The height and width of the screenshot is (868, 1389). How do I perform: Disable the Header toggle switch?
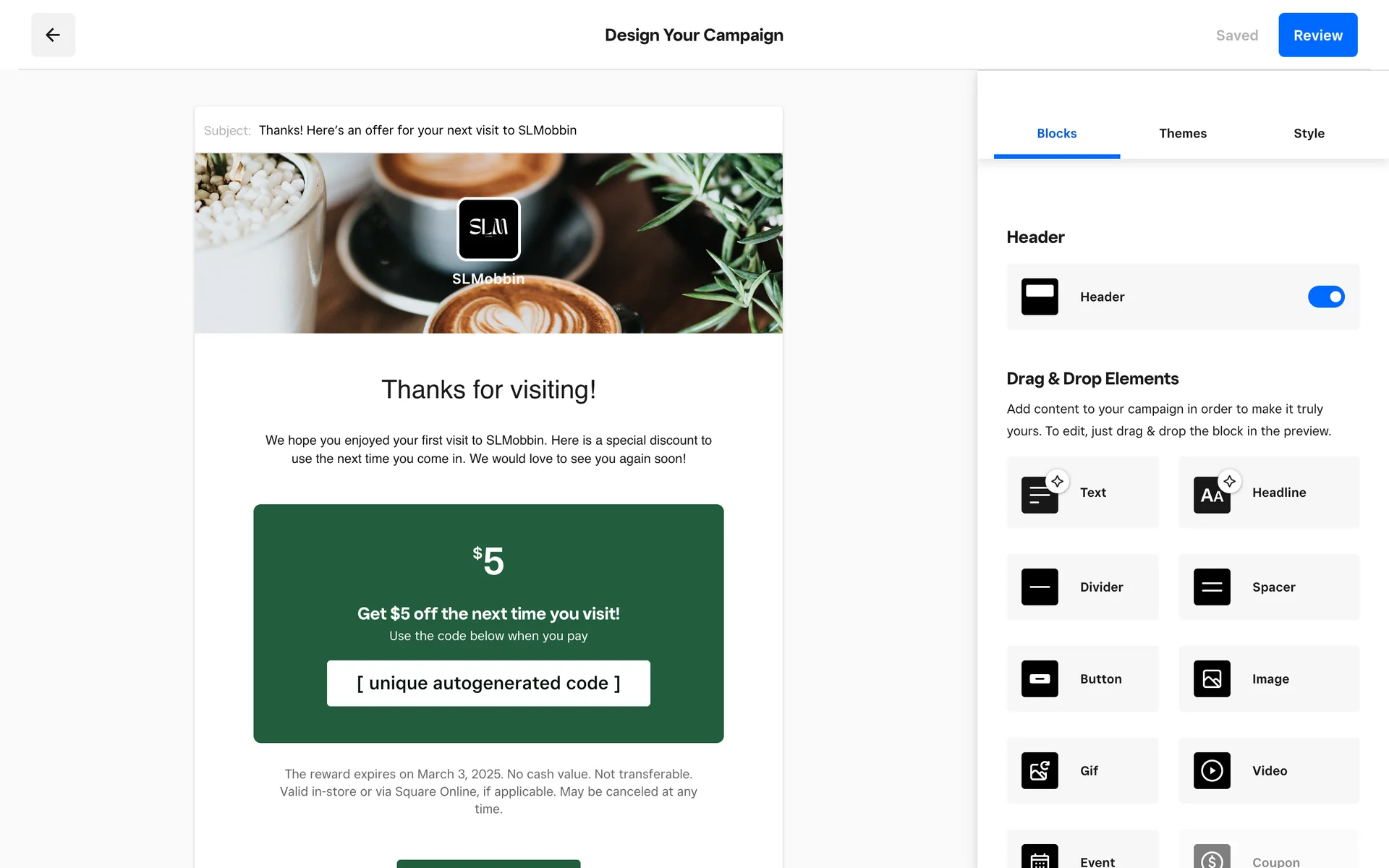1325,297
